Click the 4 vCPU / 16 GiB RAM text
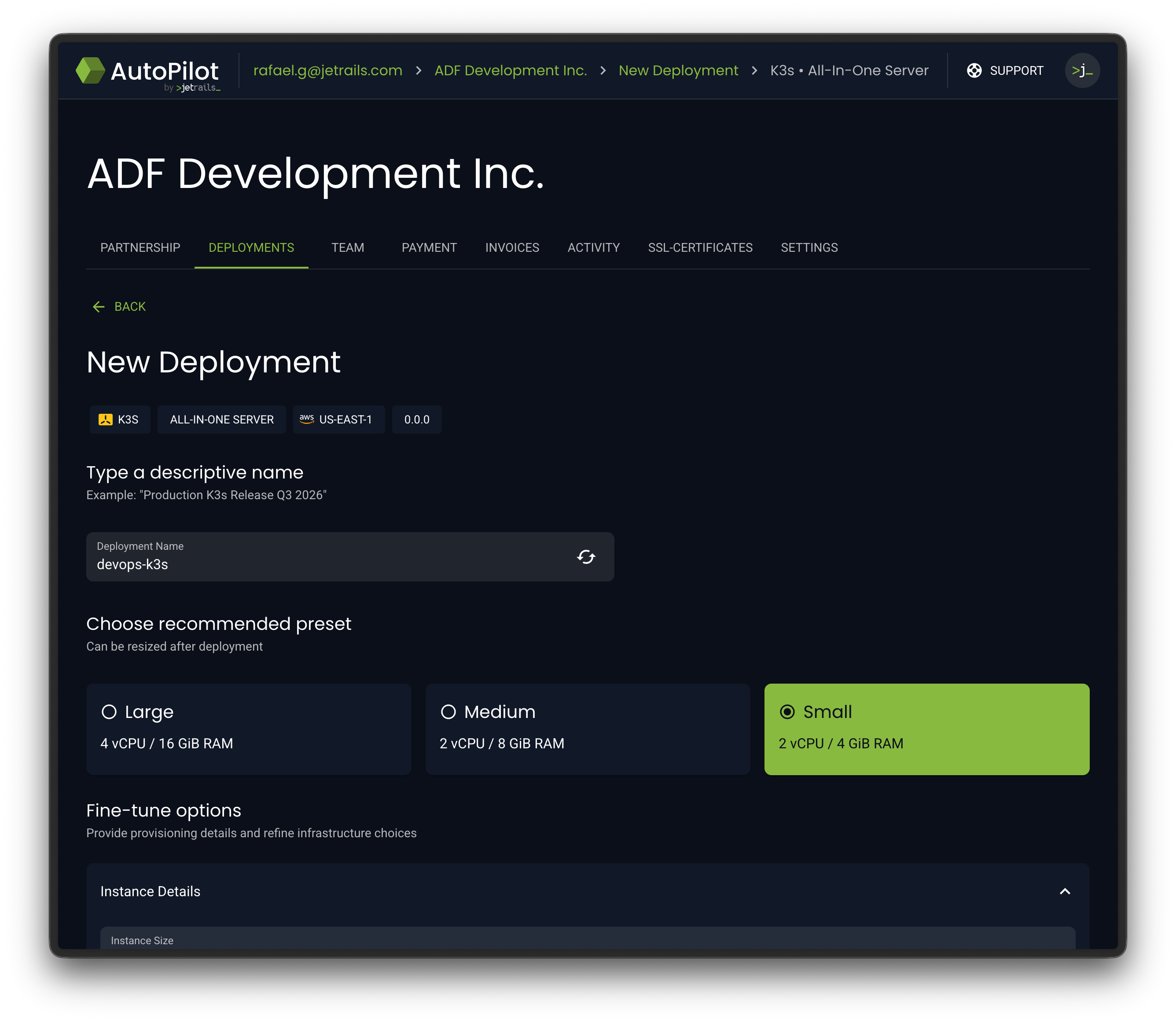 coord(167,743)
